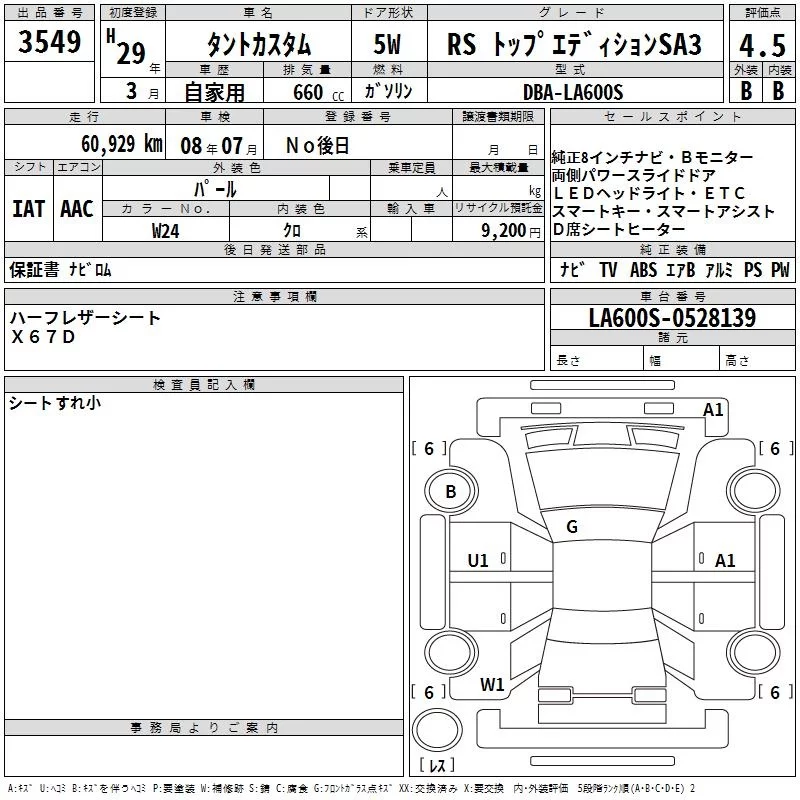Select A1 mark beside the front bumper
This screenshot has width=800, height=800.
[713, 410]
